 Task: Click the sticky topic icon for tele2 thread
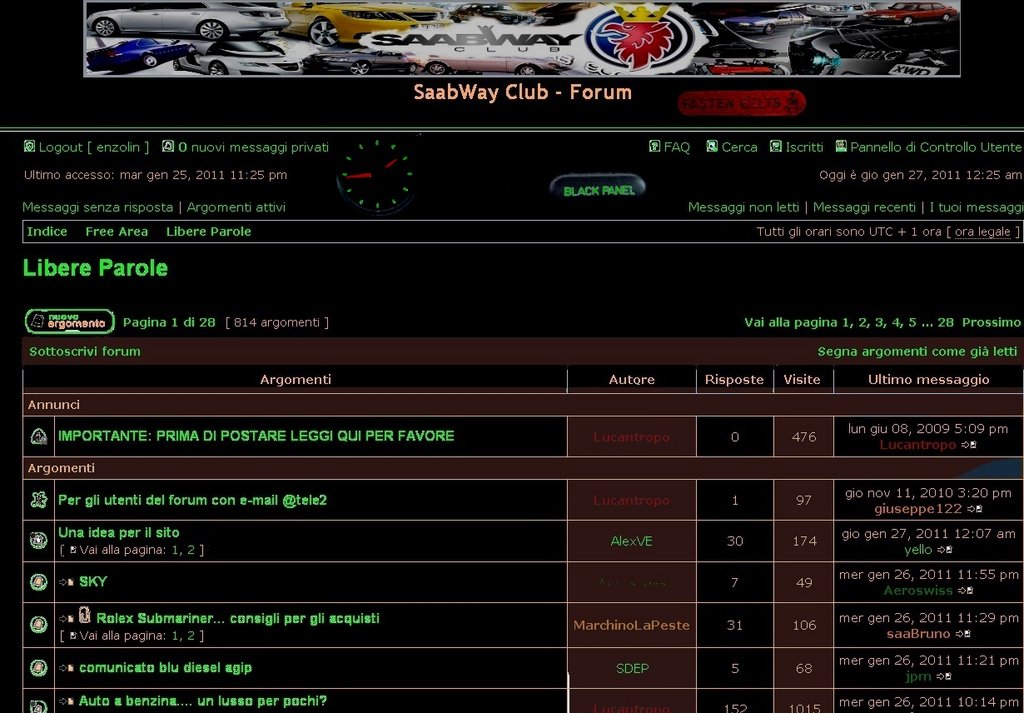point(39,500)
